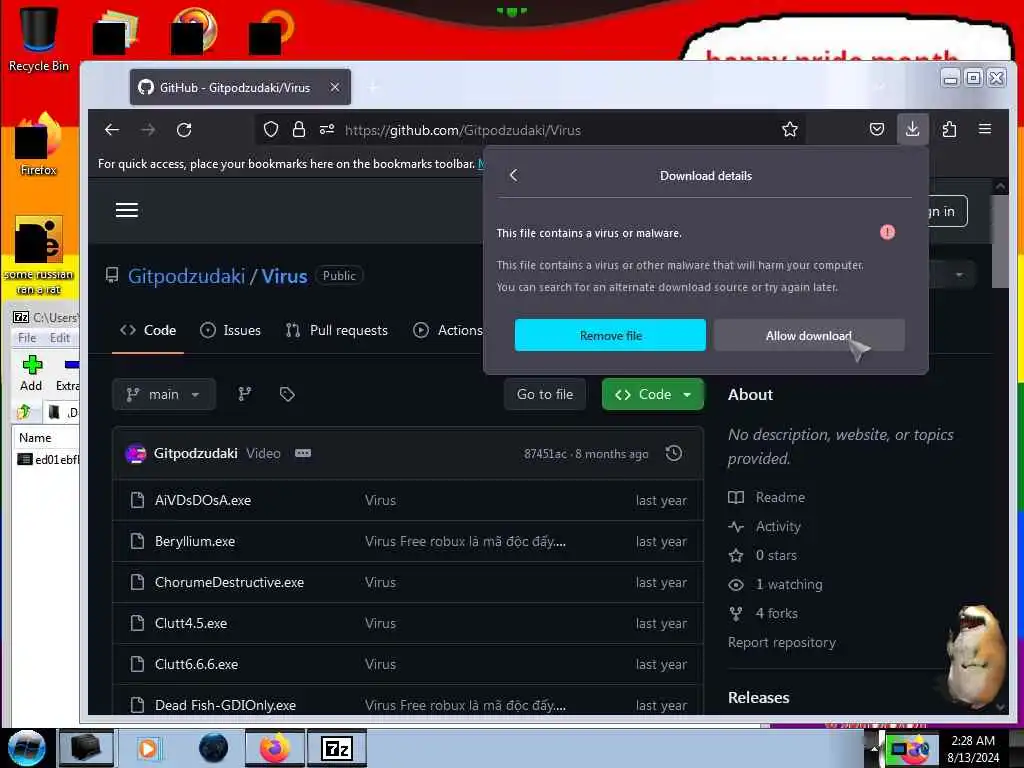
Task: Click the Name column header in 7-Zip
Action: click(x=35, y=438)
